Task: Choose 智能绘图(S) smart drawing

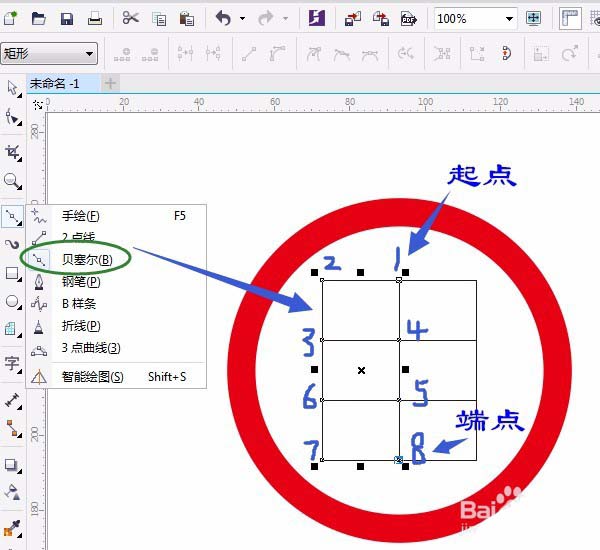Action: 116,377
